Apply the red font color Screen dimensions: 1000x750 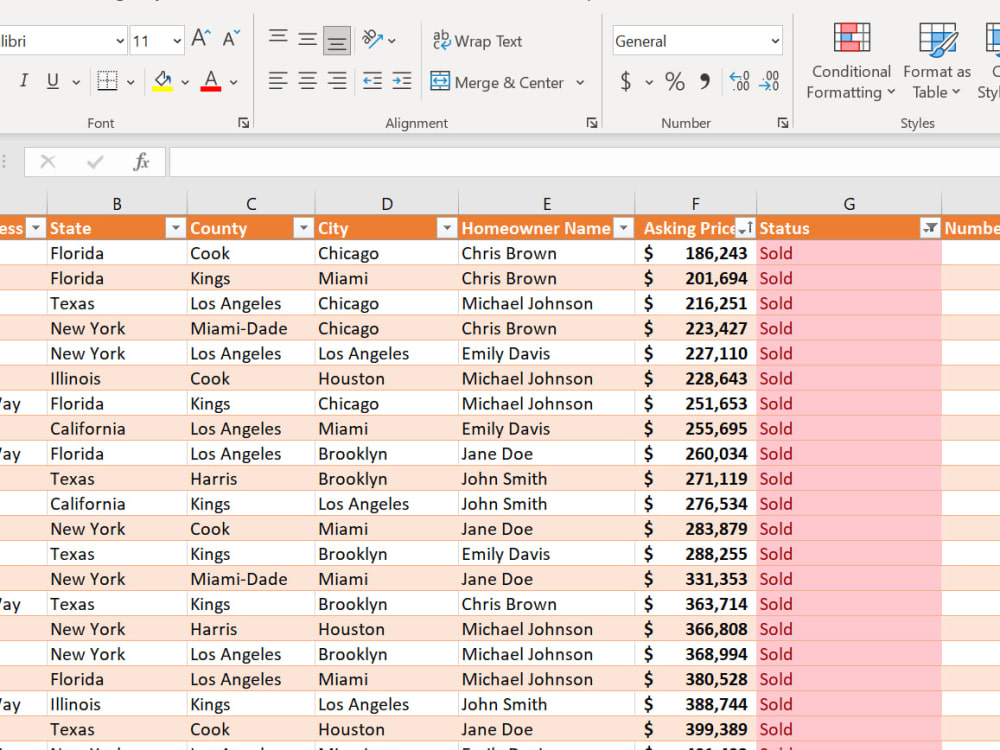[210, 81]
